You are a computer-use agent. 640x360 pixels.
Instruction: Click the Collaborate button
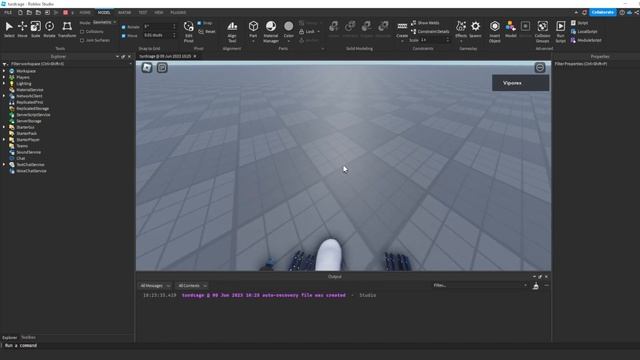click(602, 12)
